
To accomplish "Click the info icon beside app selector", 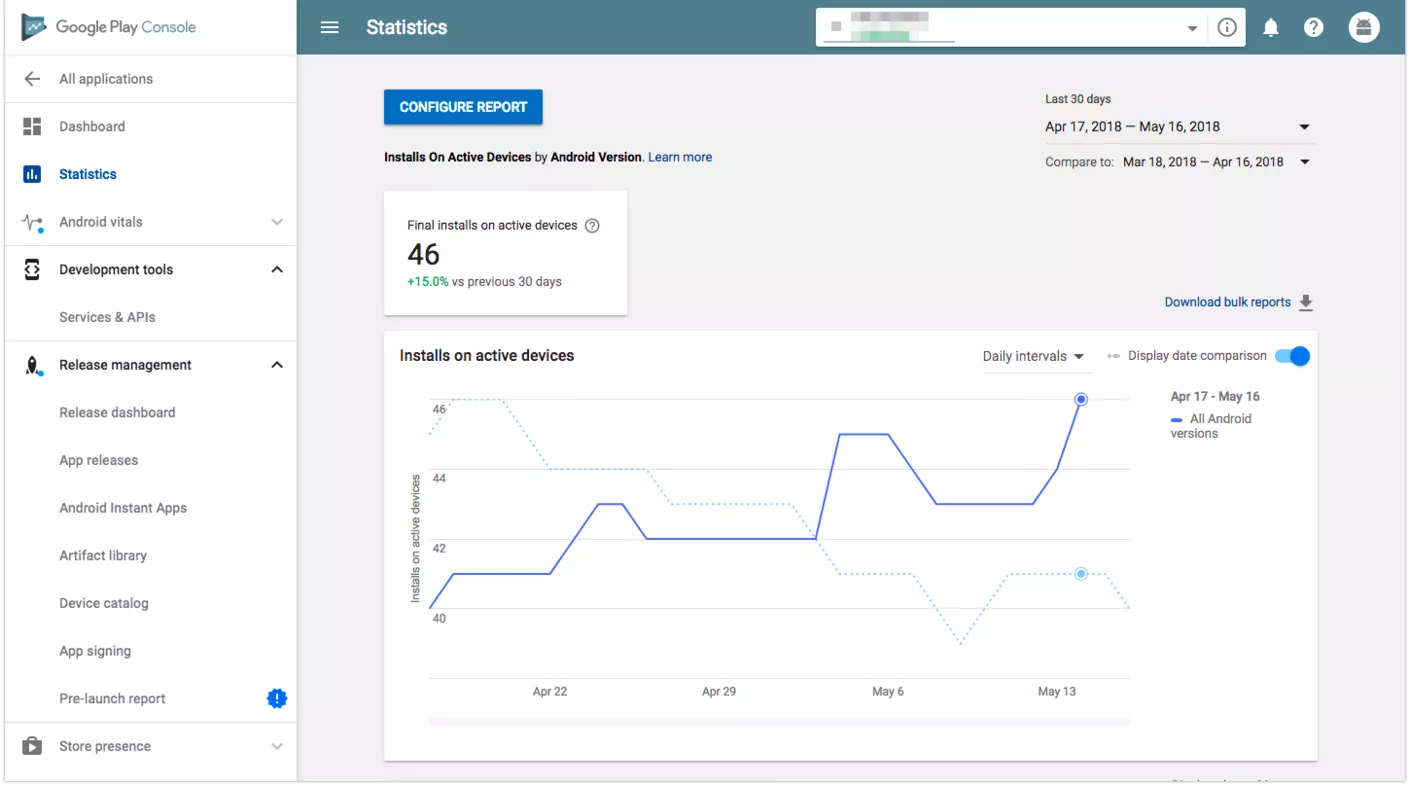I will pyautogui.click(x=1227, y=28).
